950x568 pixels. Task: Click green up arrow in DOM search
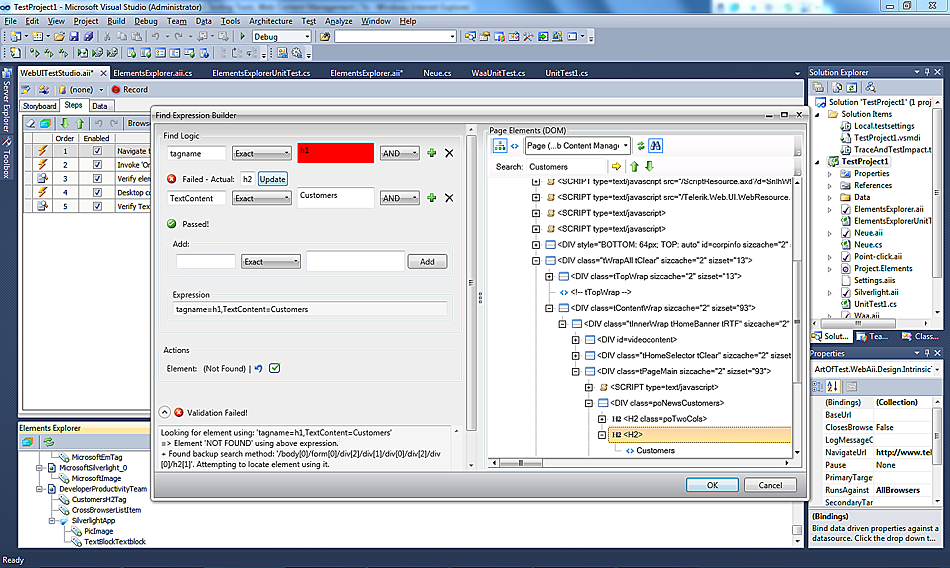pos(634,166)
